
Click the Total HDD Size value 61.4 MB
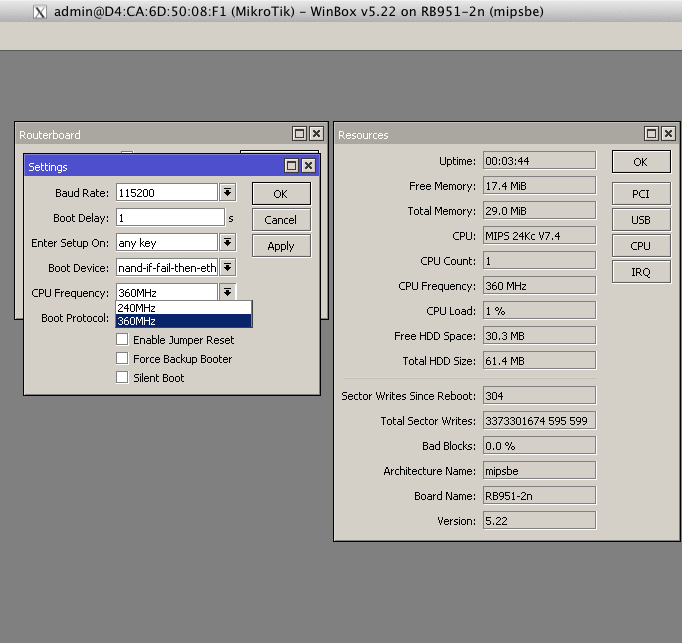[x=539, y=361]
